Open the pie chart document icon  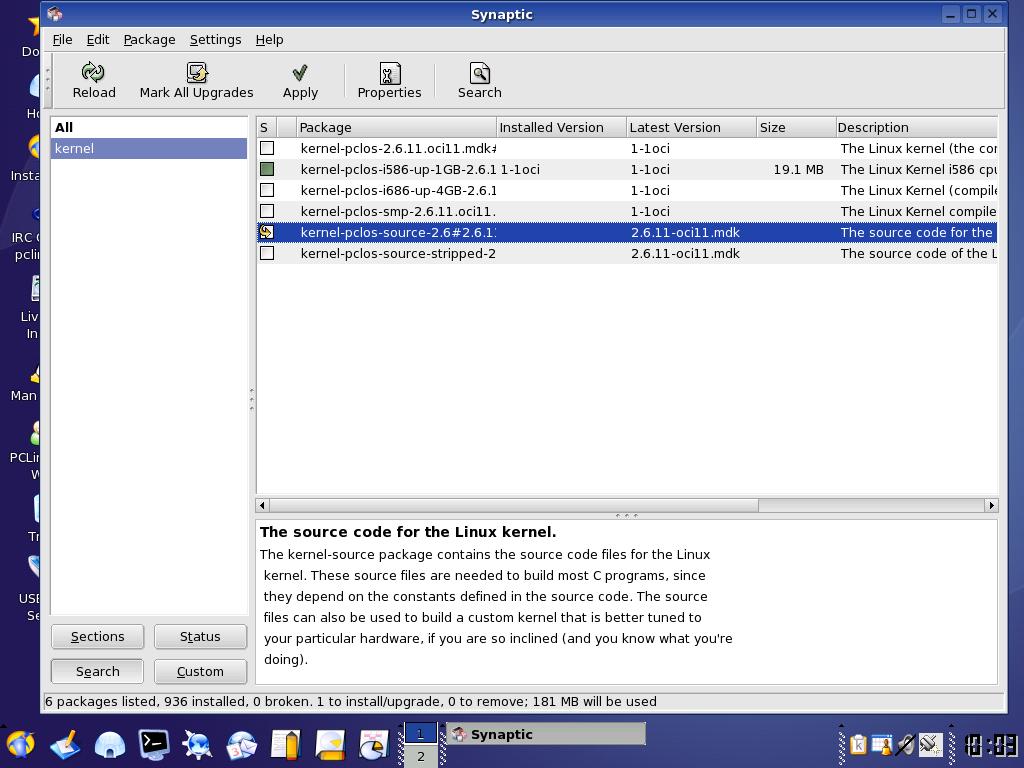tap(374, 744)
